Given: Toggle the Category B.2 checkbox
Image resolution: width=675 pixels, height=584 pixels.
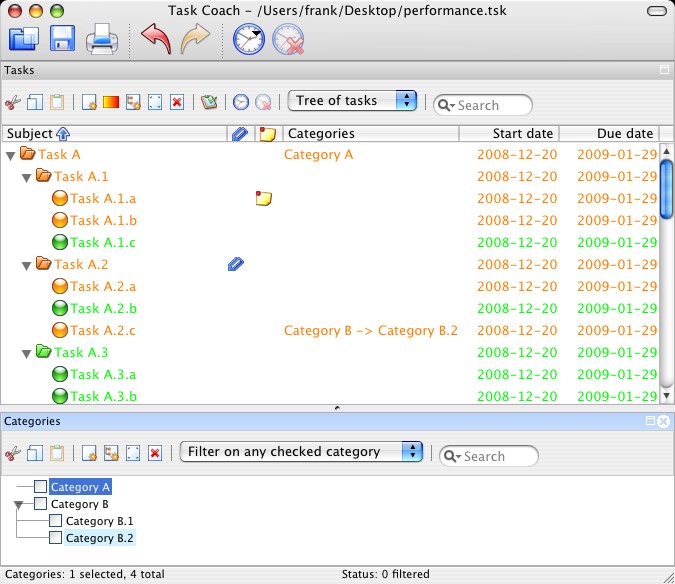Looking at the screenshot, I should 56,538.
